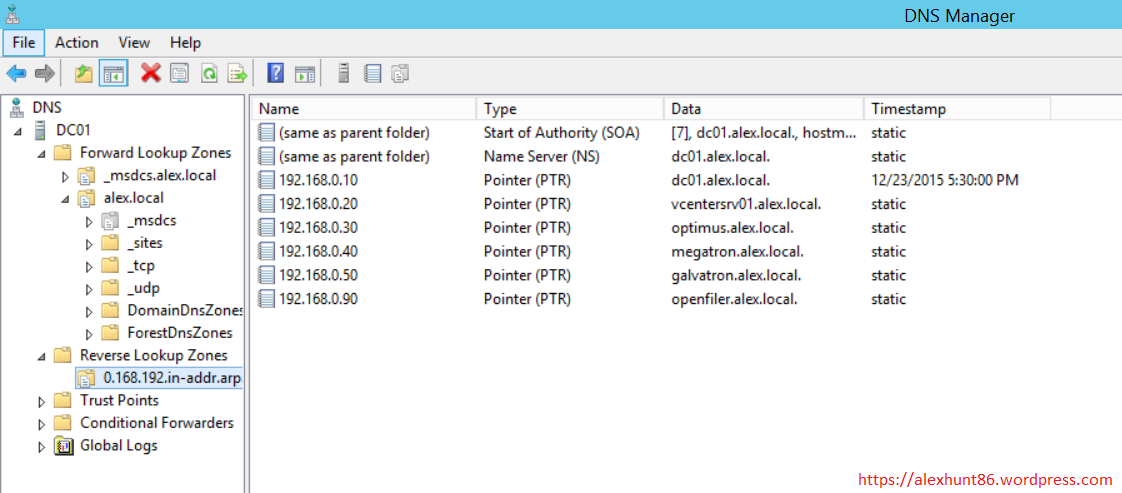Screen dimensions: 1122x493
Task: Expand the _msdcs.alex.local zone
Action: (66, 176)
